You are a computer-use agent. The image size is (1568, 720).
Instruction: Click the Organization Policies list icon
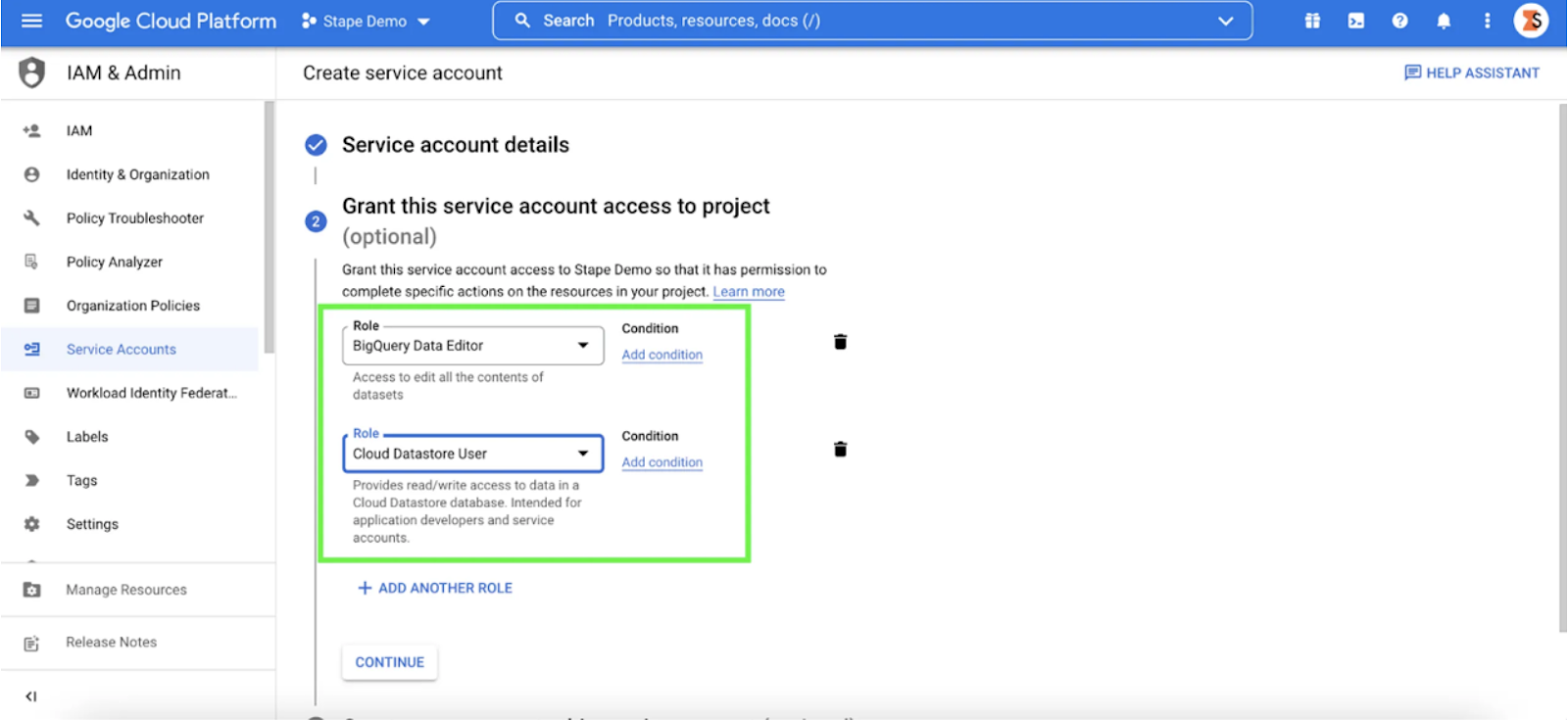[31, 306]
